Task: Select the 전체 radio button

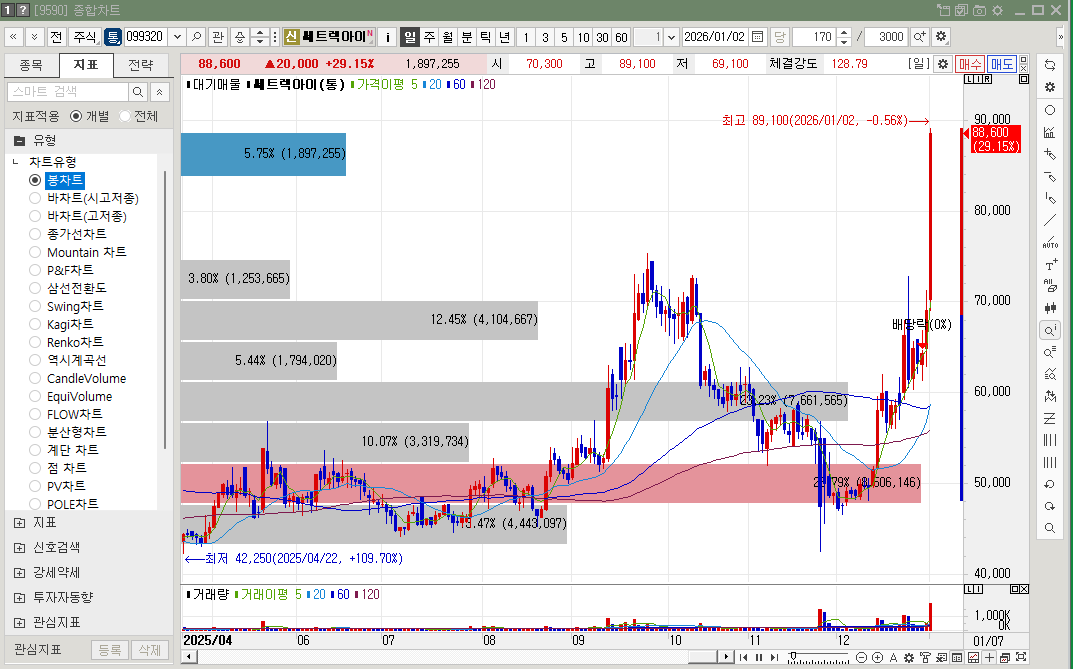Action: coord(125,116)
